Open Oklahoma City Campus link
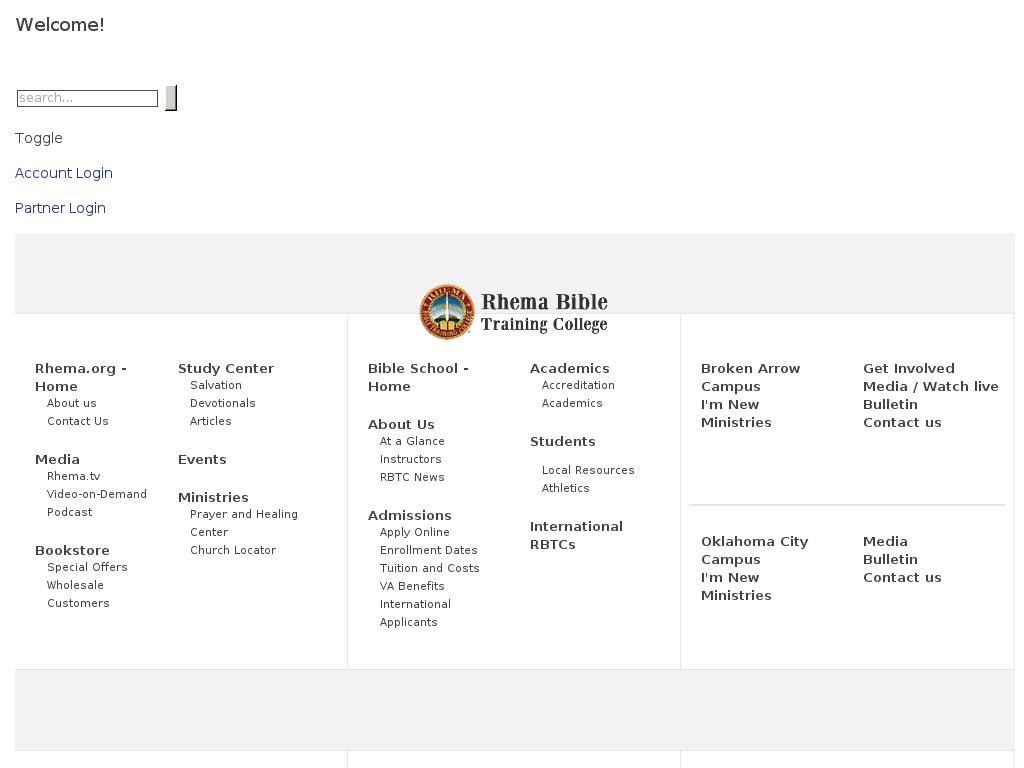The image size is (1024, 768). click(x=754, y=550)
